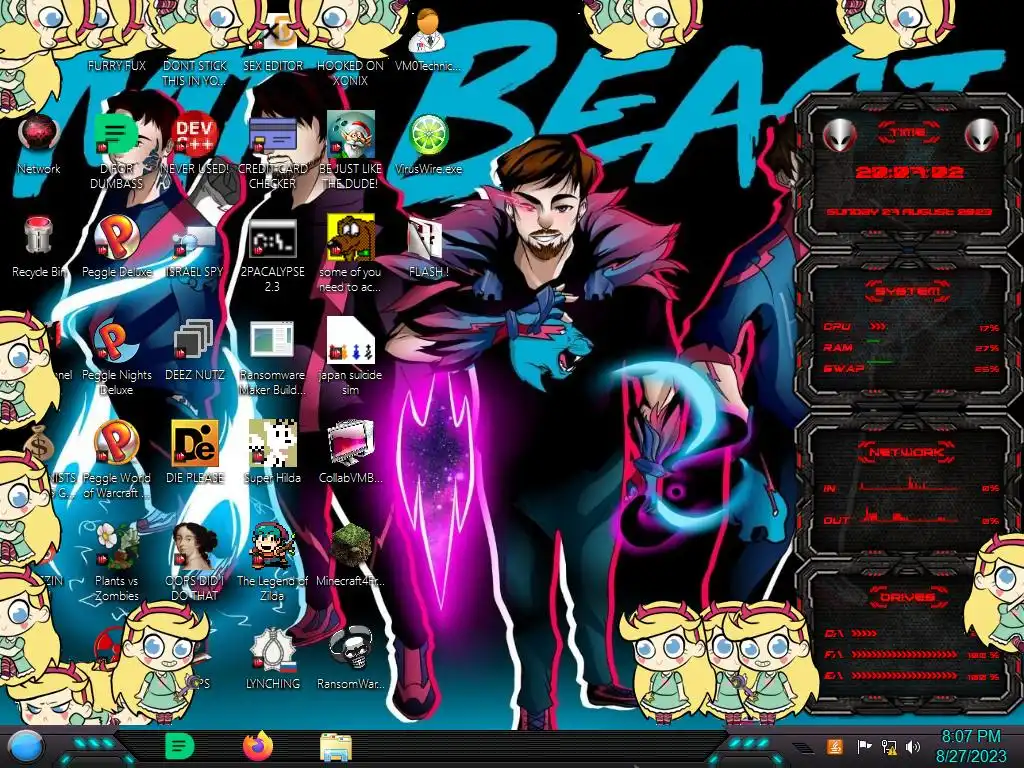Screen dimensions: 1024x768
Task: Select the NETWORK header on the widget
Action: click(908, 452)
